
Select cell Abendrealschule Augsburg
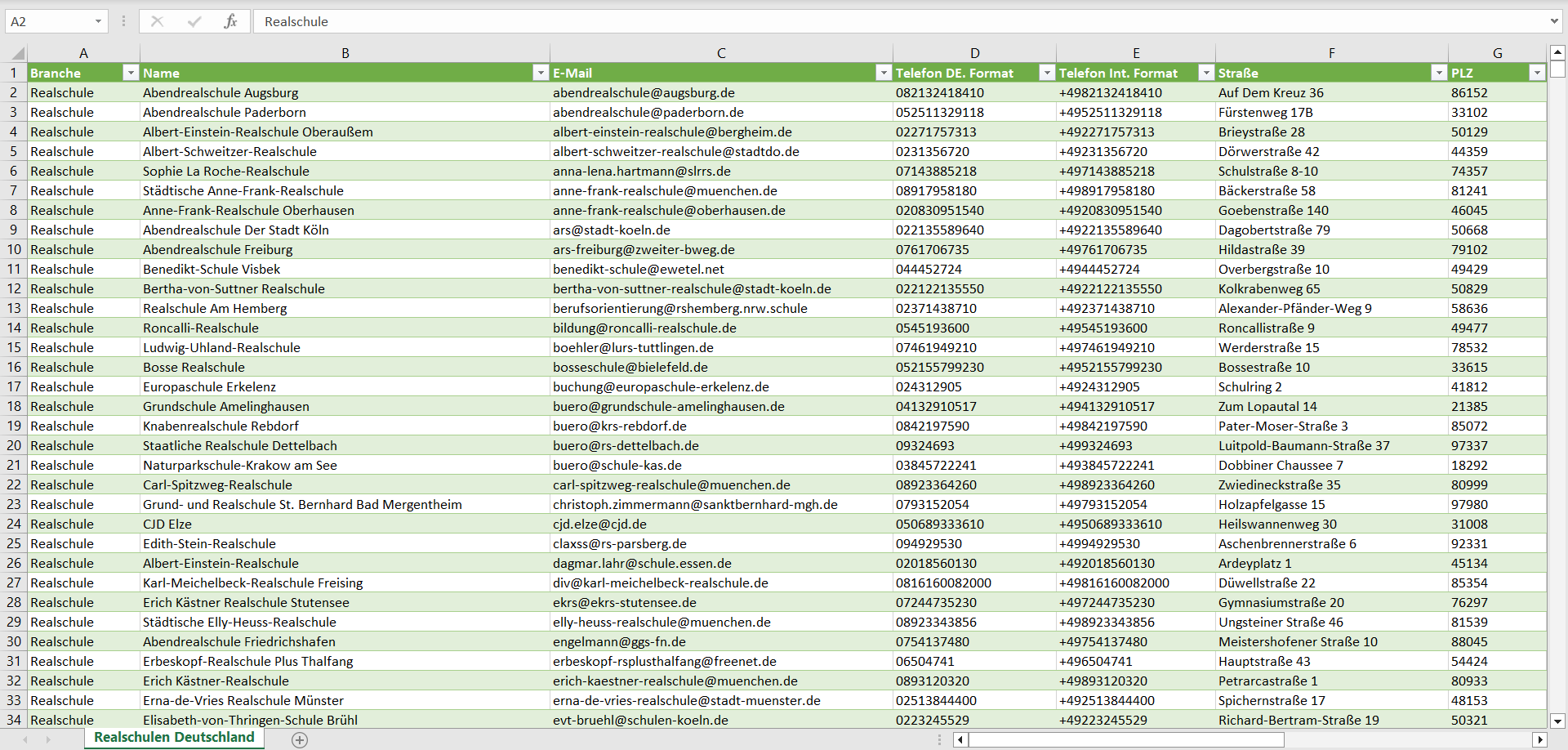click(345, 92)
